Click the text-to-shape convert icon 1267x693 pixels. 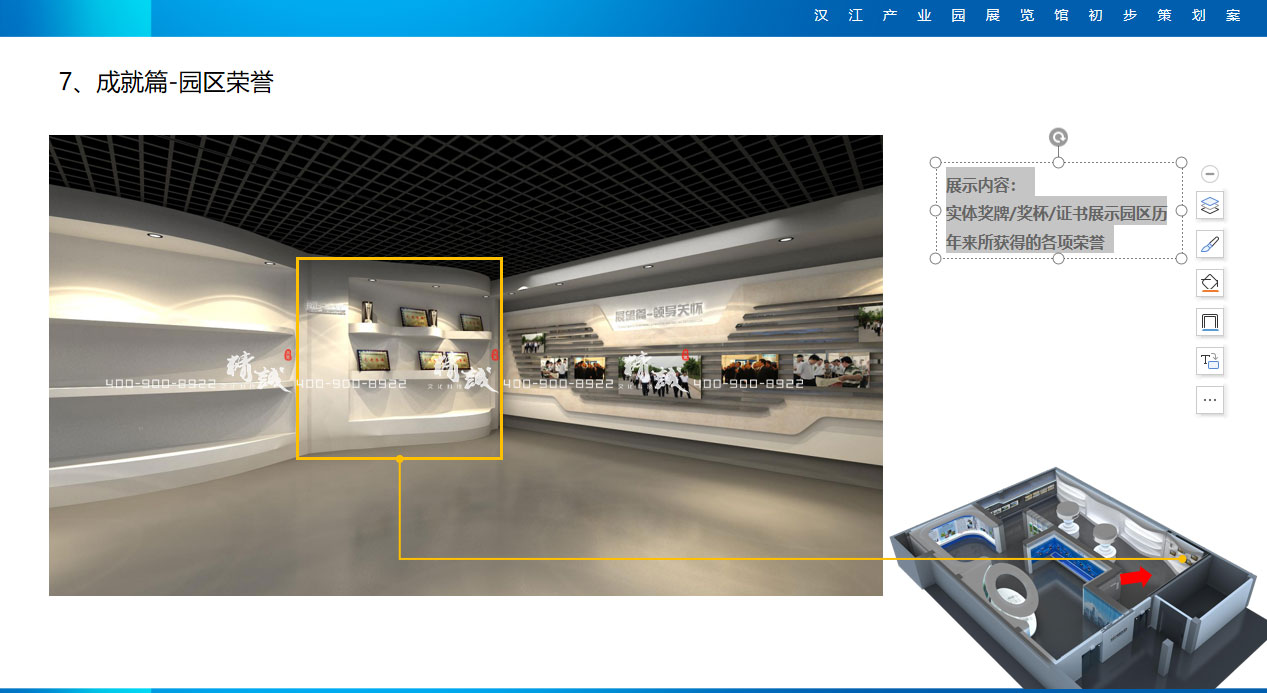pos(1209,361)
